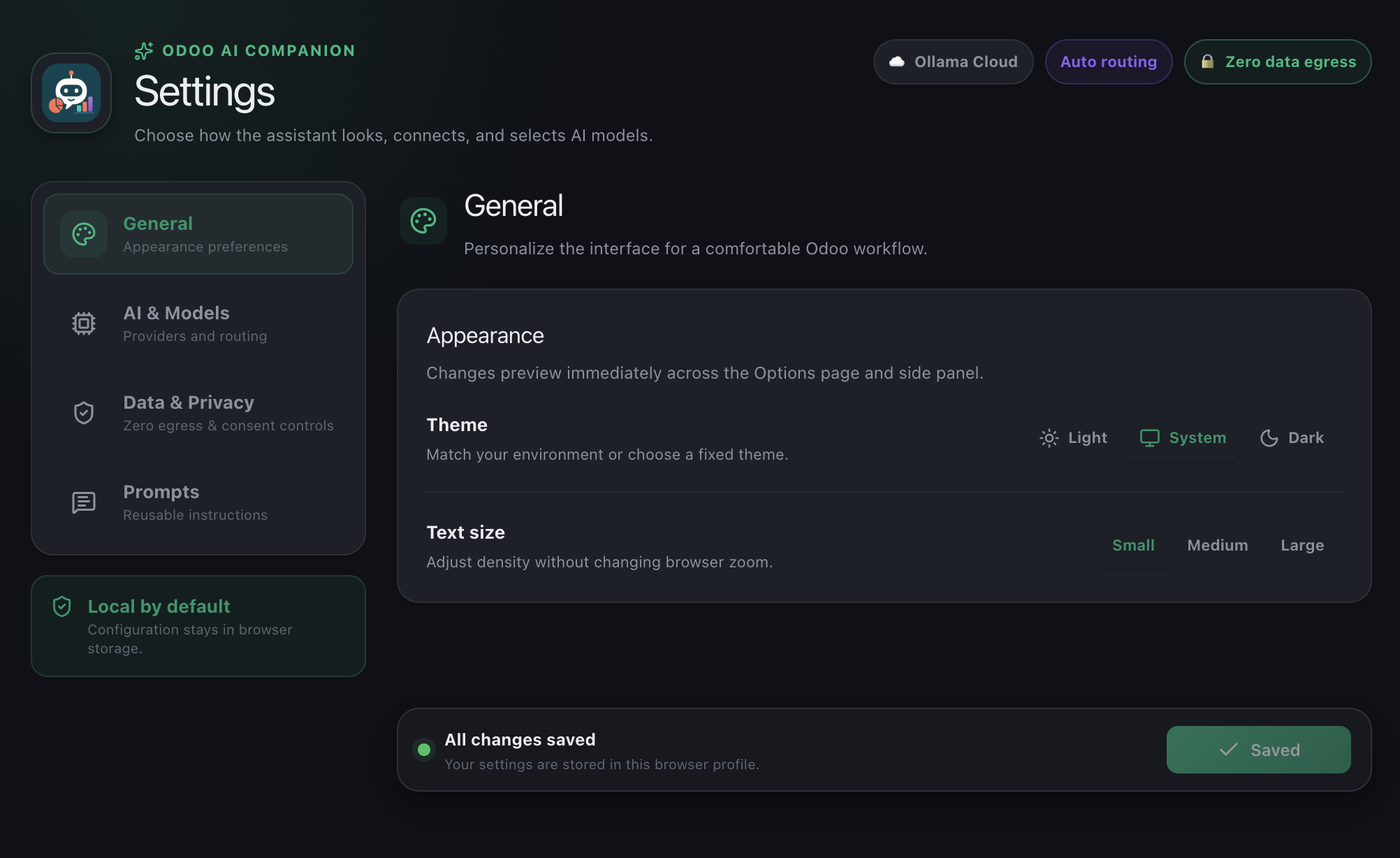
Task: Set text size to Medium
Action: pyautogui.click(x=1218, y=546)
